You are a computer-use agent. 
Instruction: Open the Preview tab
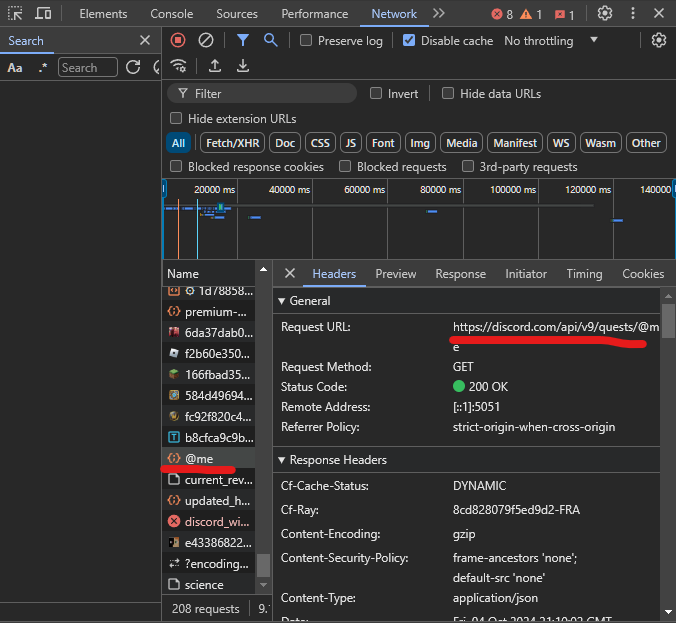[x=396, y=274]
